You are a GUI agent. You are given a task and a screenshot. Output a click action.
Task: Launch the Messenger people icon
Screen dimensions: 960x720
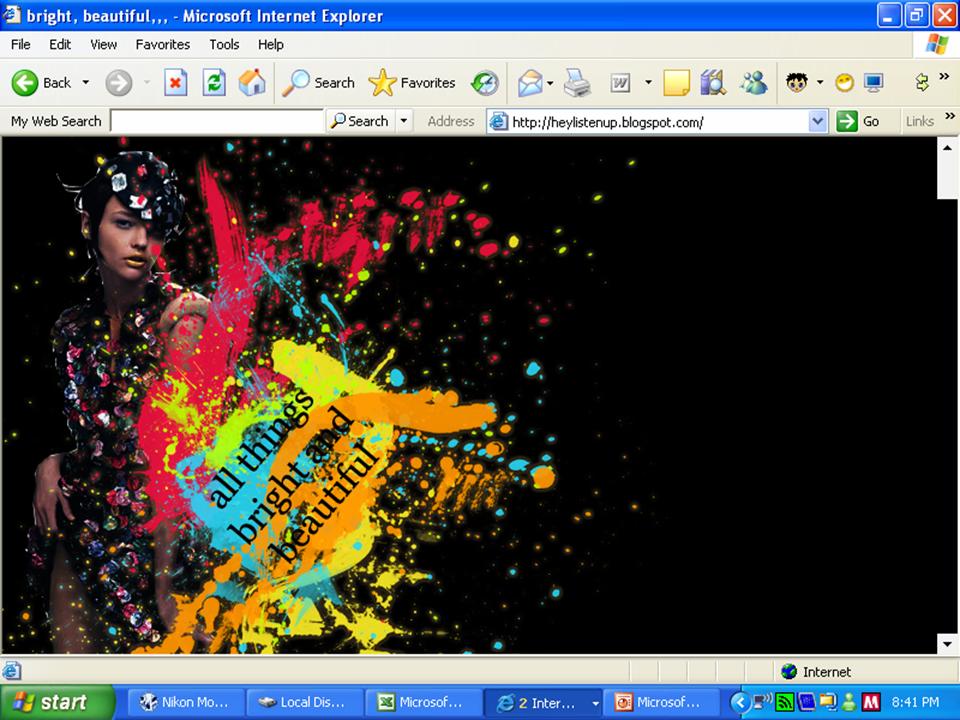coord(754,83)
